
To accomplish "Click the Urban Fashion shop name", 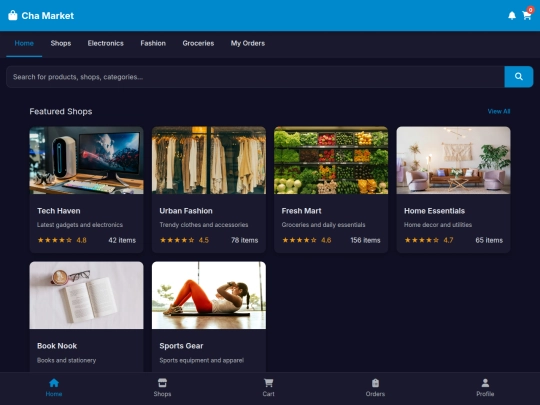I will [x=186, y=211].
